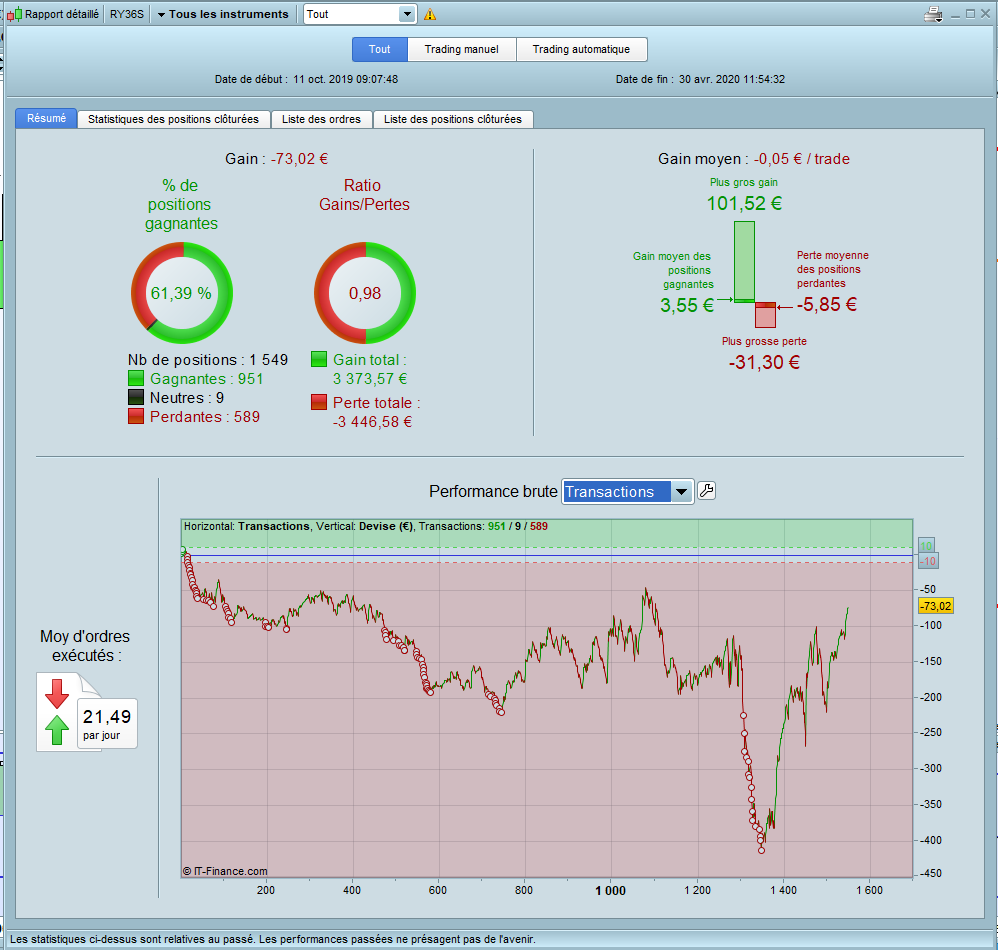The image size is (998, 950).
Task: Click the RY36S account label
Action: [127, 14]
